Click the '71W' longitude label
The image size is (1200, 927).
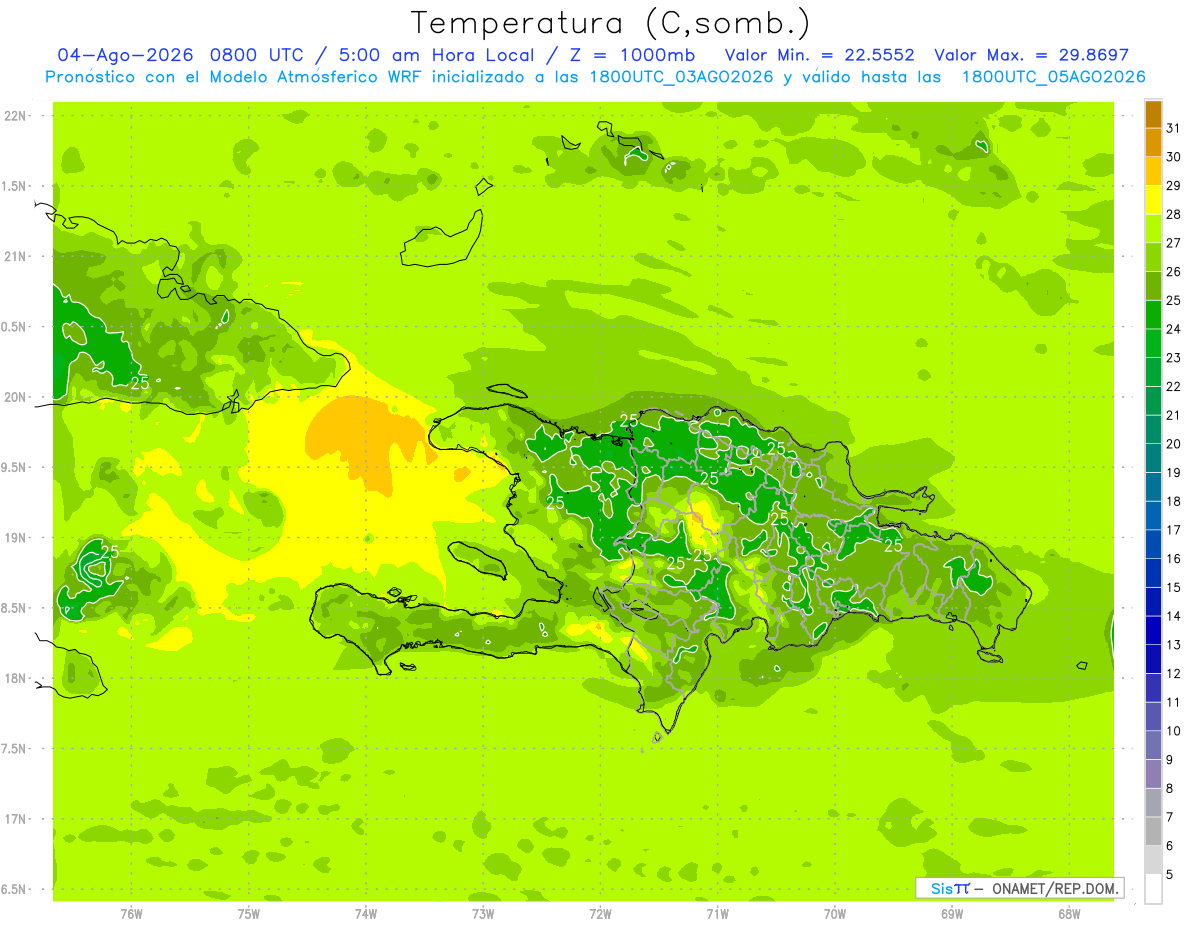[x=717, y=914]
